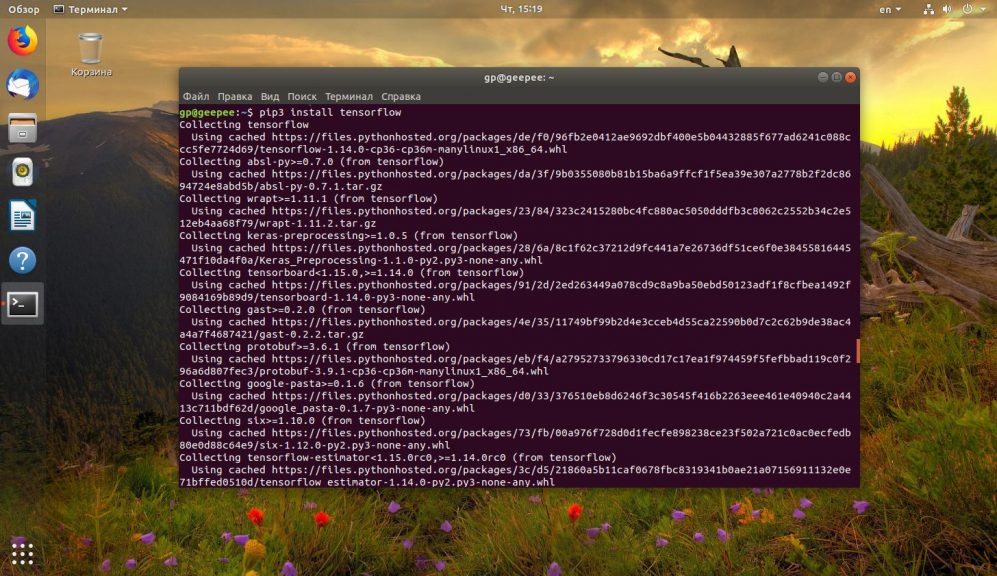This screenshot has height=576, width=997.
Task: Close the terminal window
Action: coord(851,77)
